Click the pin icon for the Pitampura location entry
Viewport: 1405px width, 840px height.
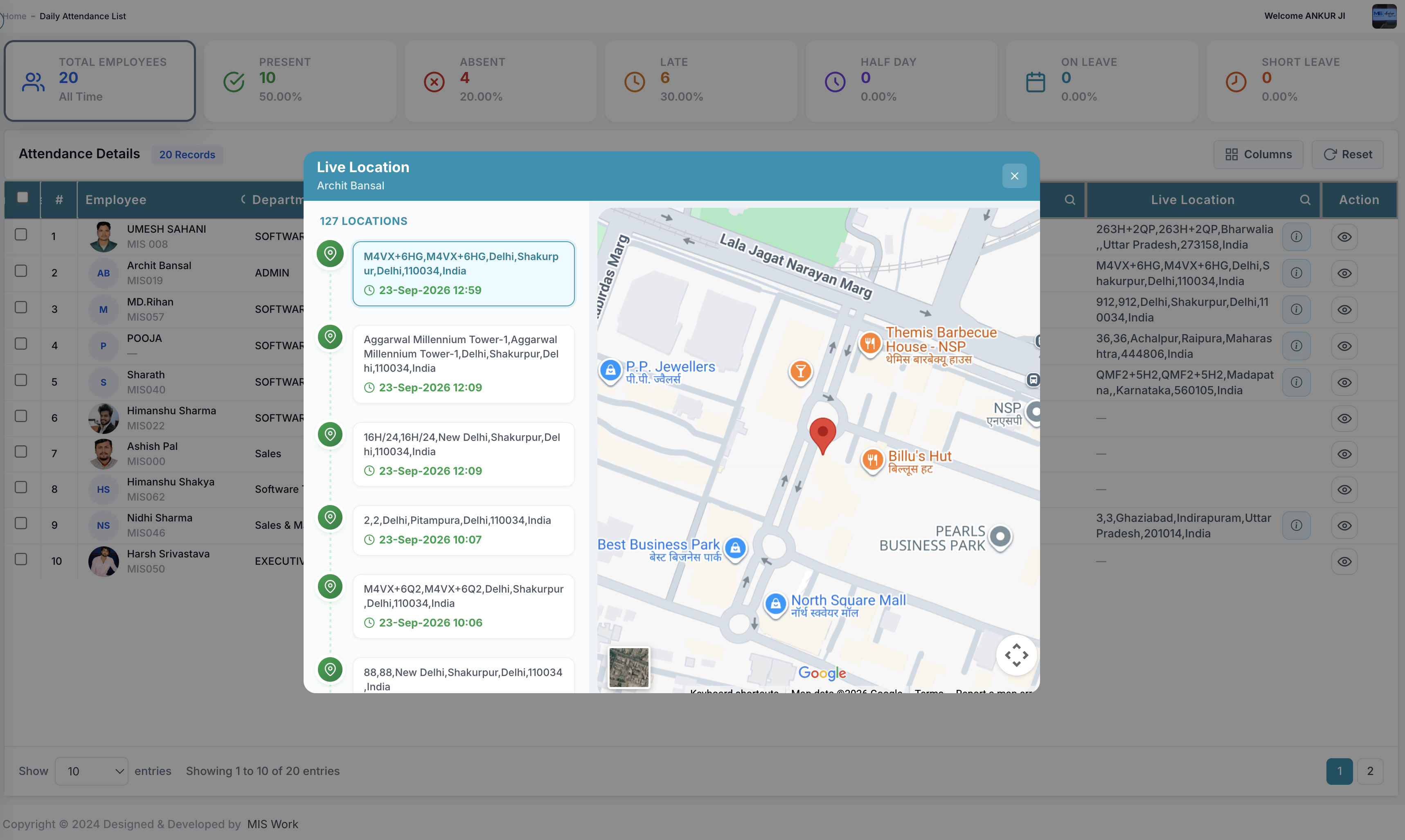pos(330,517)
